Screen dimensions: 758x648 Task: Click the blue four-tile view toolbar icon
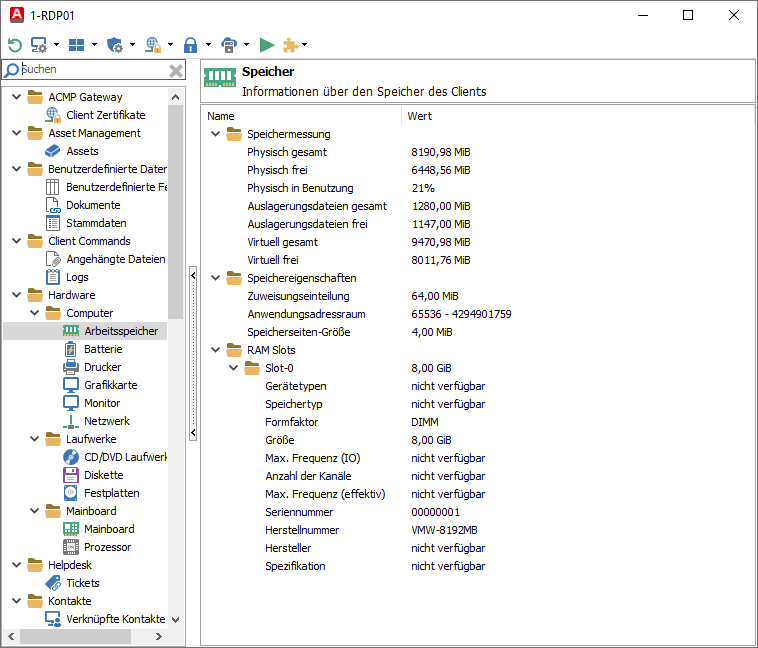[77, 45]
